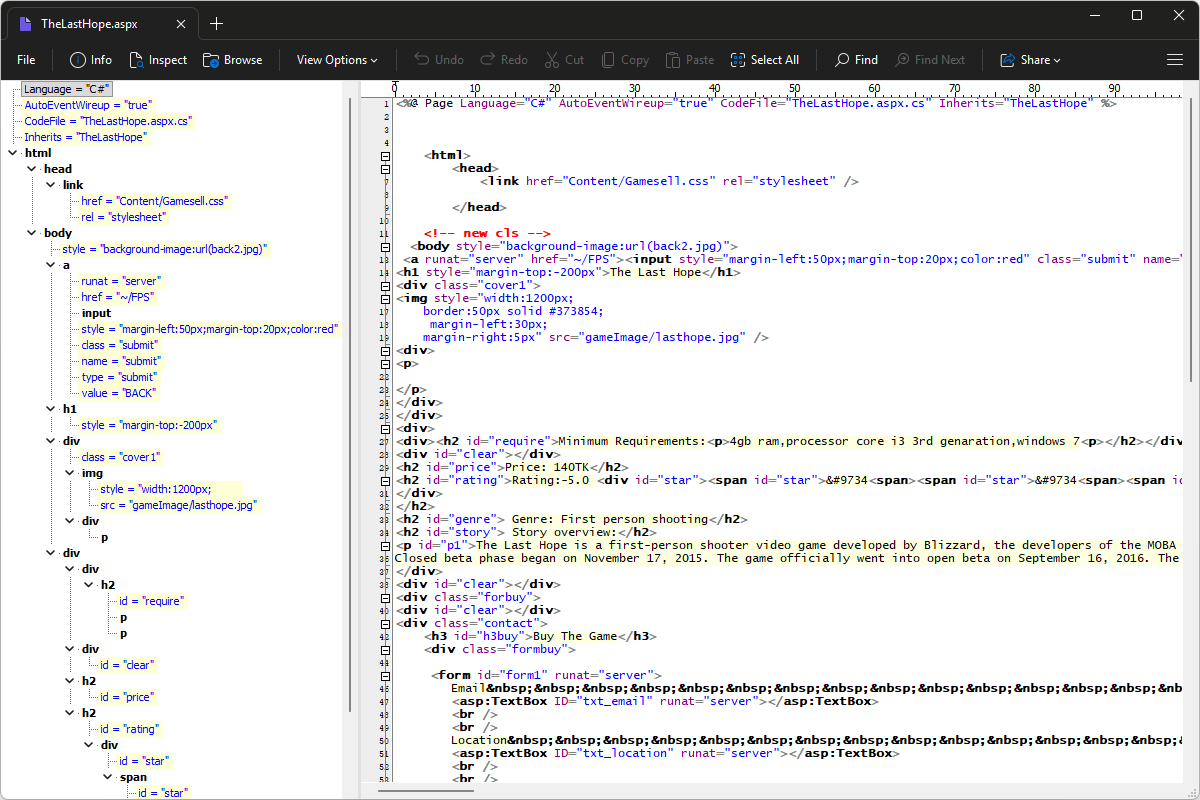Select id = "rating" tree row

[128, 729]
